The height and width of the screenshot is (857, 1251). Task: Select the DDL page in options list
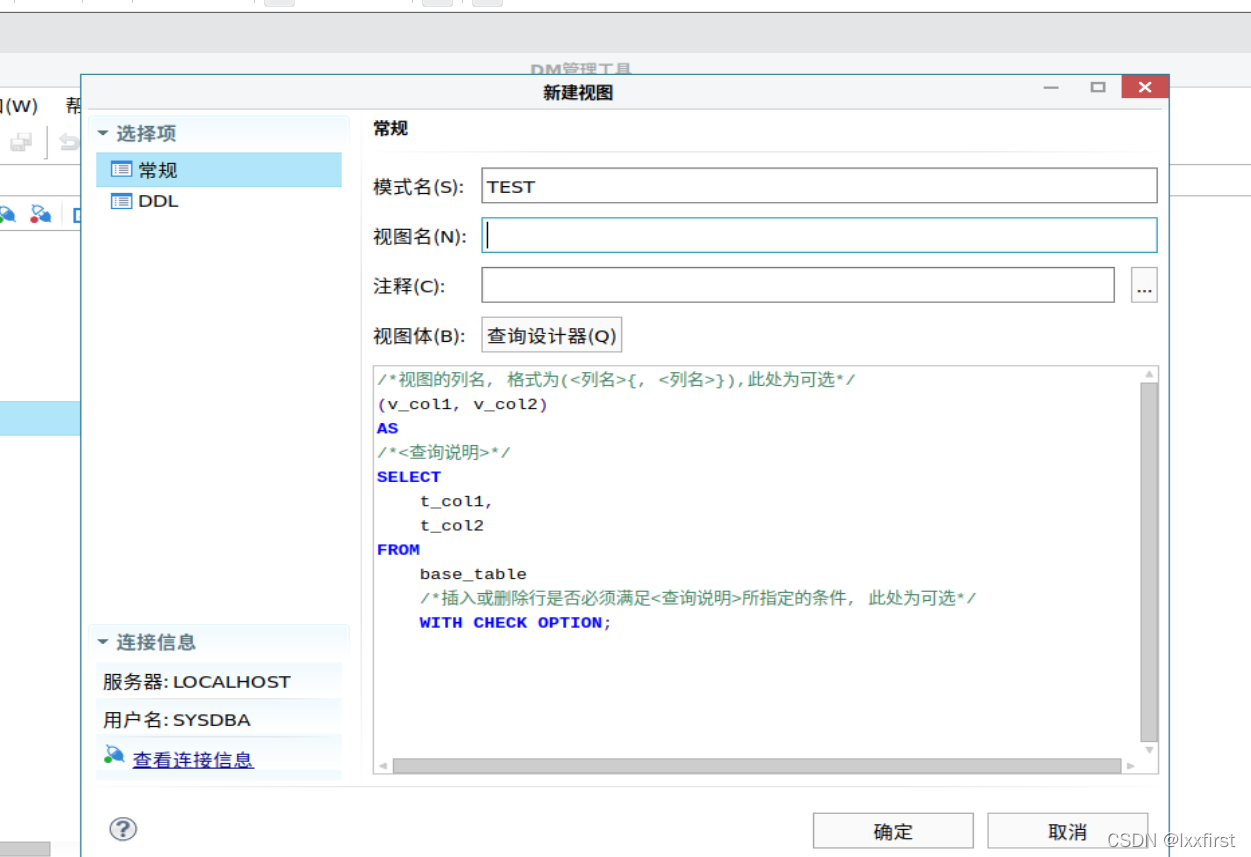(x=219, y=201)
